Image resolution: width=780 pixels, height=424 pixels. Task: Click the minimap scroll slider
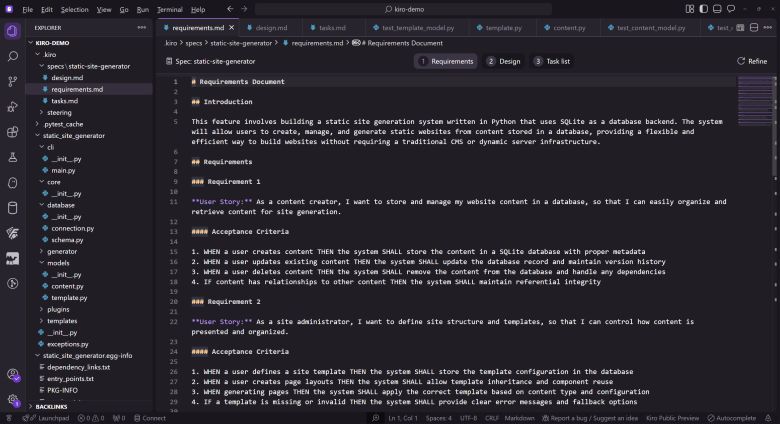point(755,90)
